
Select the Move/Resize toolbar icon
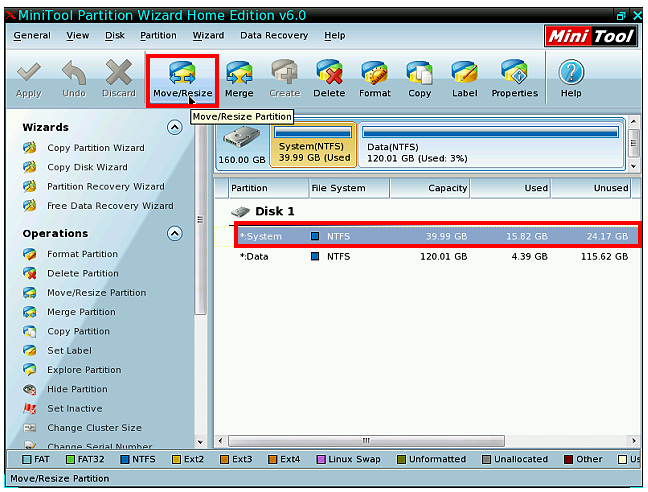[x=182, y=79]
